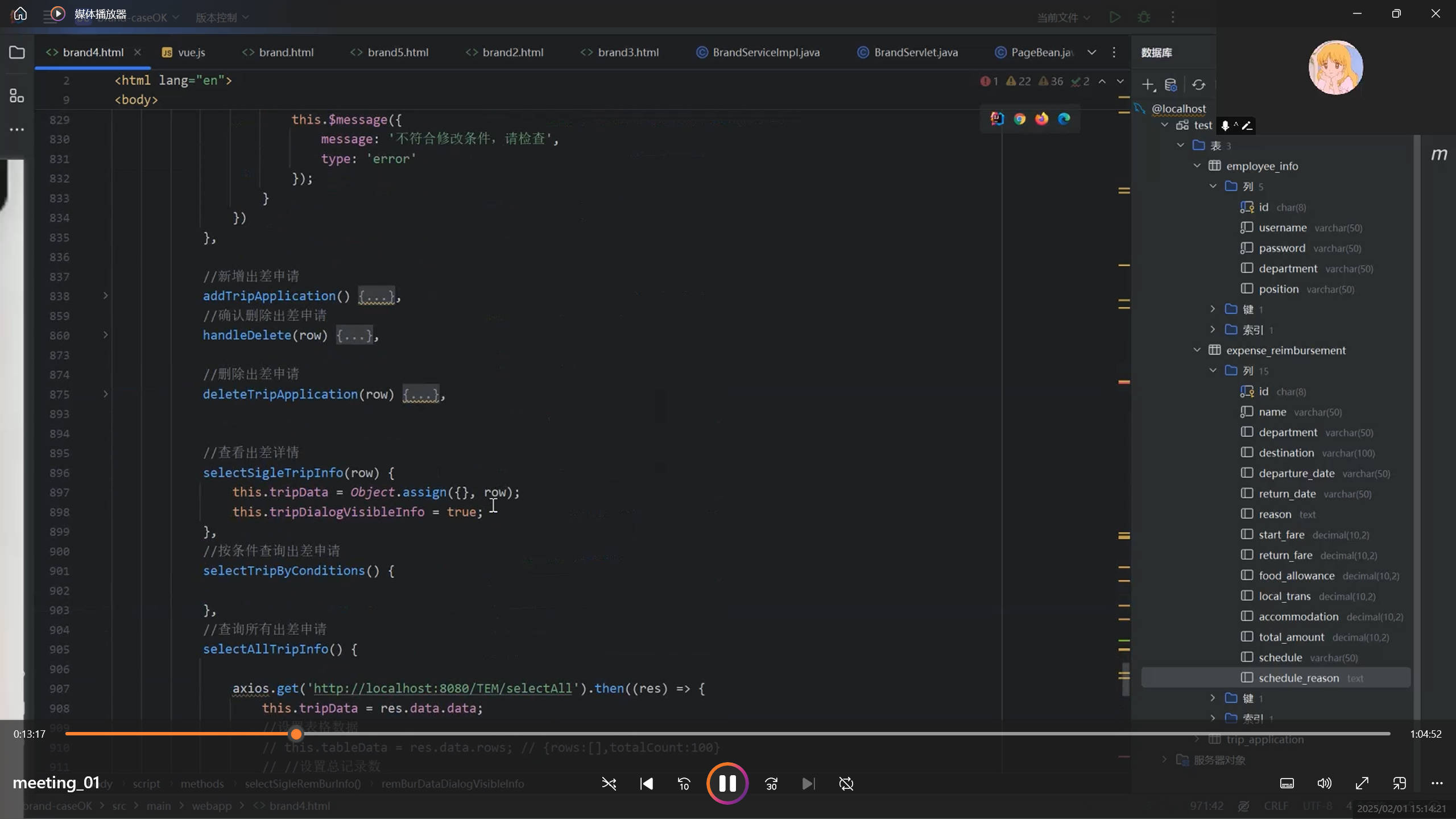This screenshot has height=819, width=1456.
Task: Open the Structure tool window icon
Action: point(17,96)
